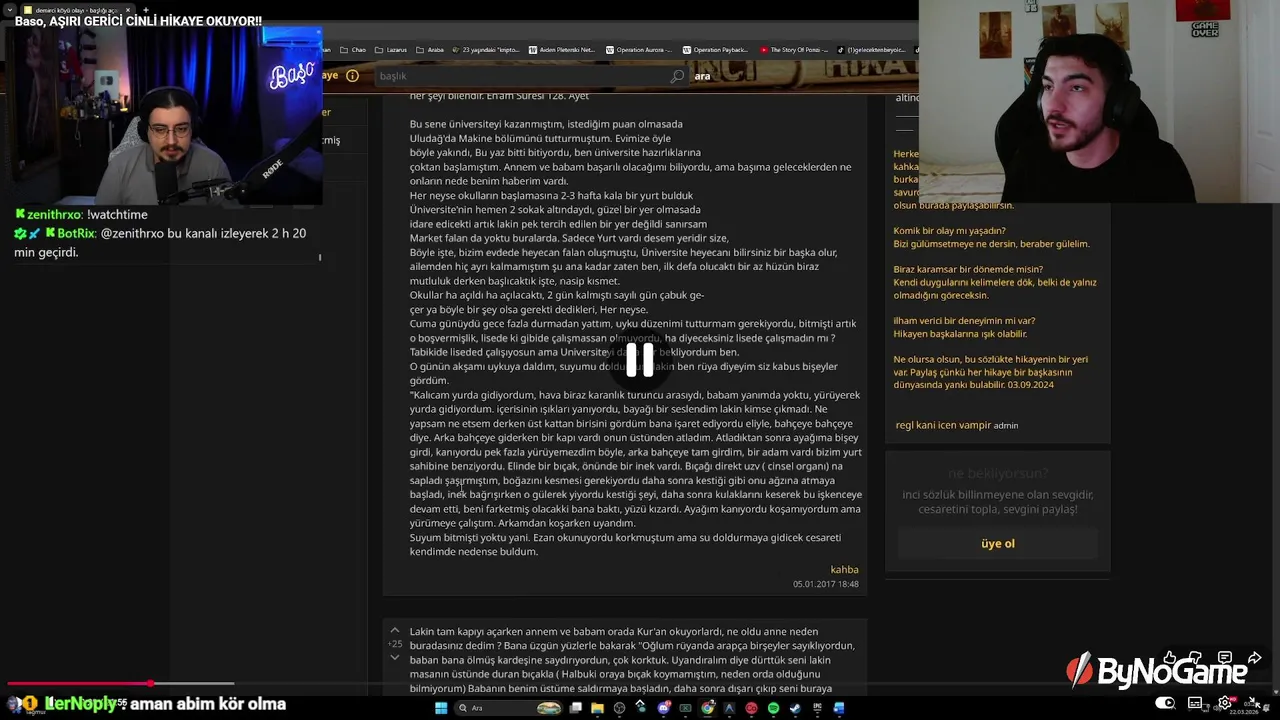Open 'regl kani icen vampir' admin link
This screenshot has width=1280, height=720.
[943, 425]
